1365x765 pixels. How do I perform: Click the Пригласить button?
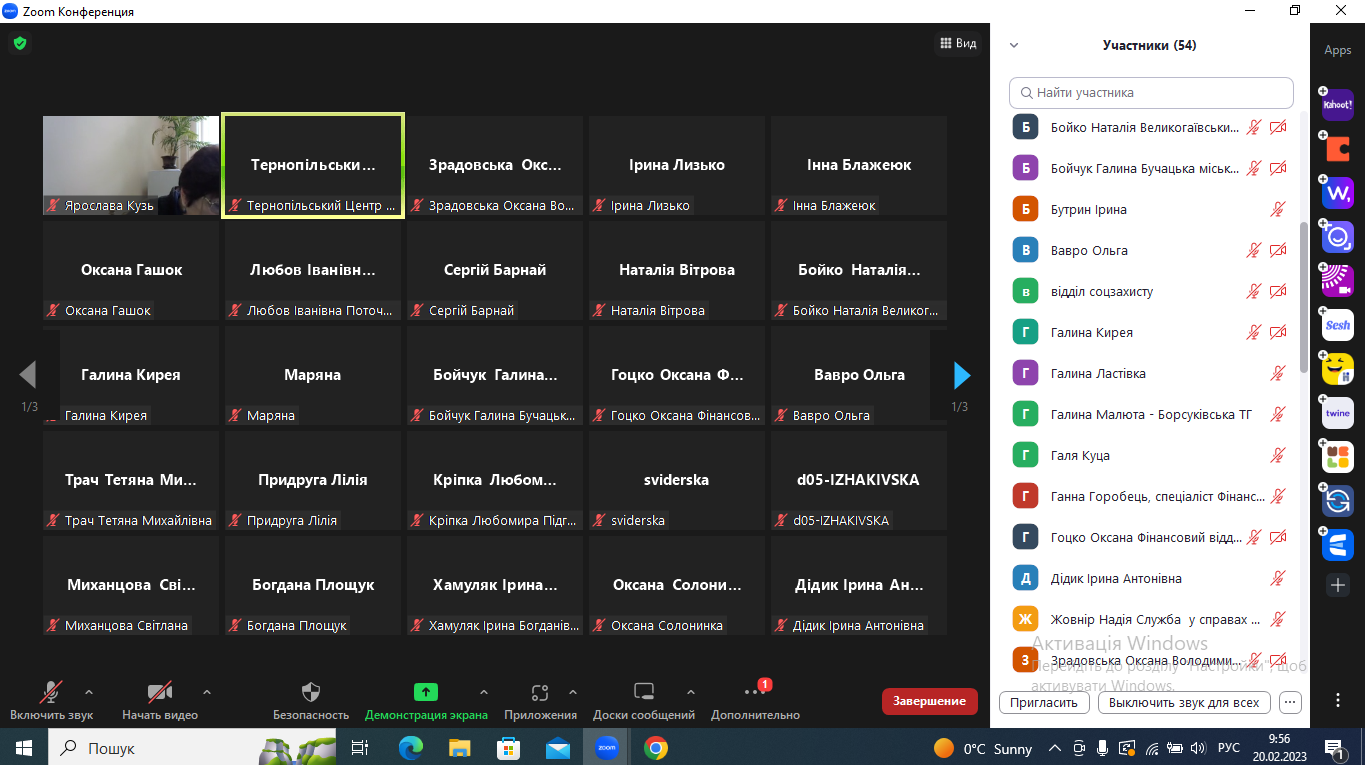pyautogui.click(x=1044, y=702)
